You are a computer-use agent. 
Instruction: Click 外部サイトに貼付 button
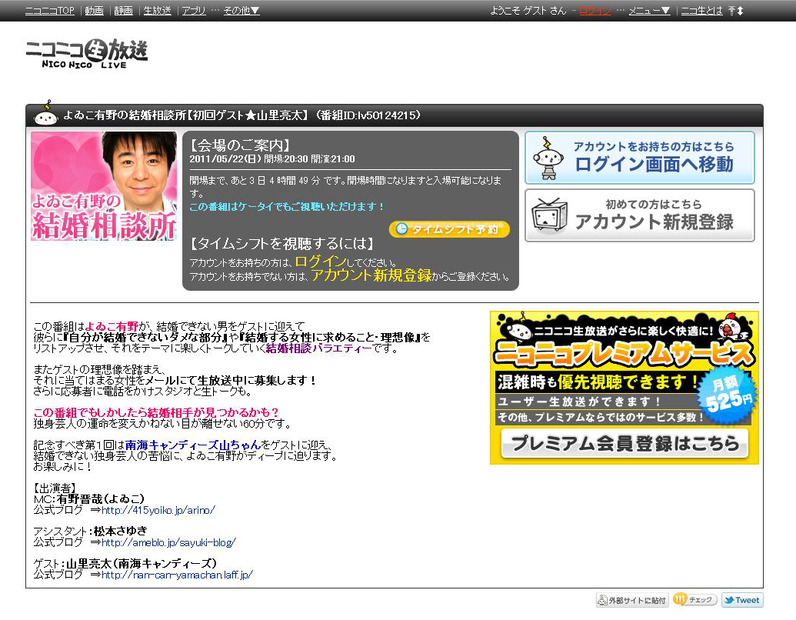(632, 600)
